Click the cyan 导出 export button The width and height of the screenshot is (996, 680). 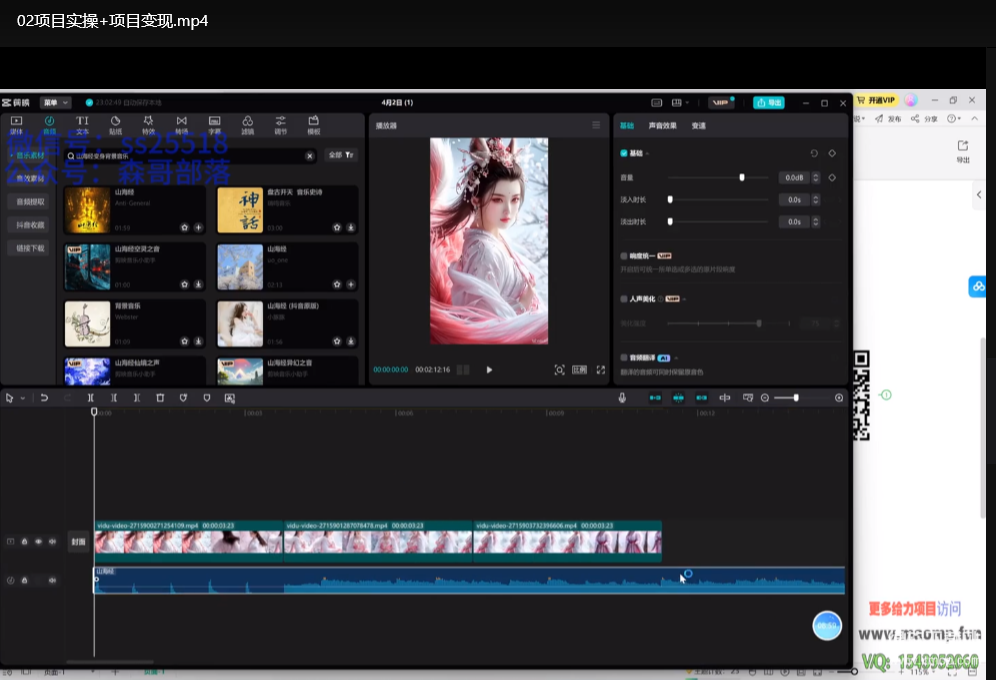tap(769, 102)
